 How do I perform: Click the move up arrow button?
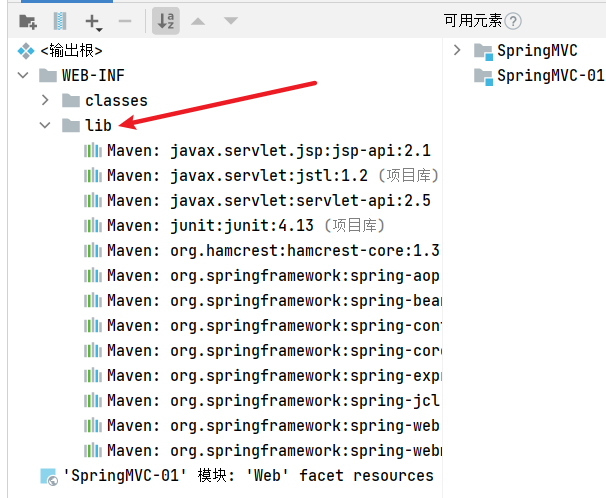[x=198, y=21]
